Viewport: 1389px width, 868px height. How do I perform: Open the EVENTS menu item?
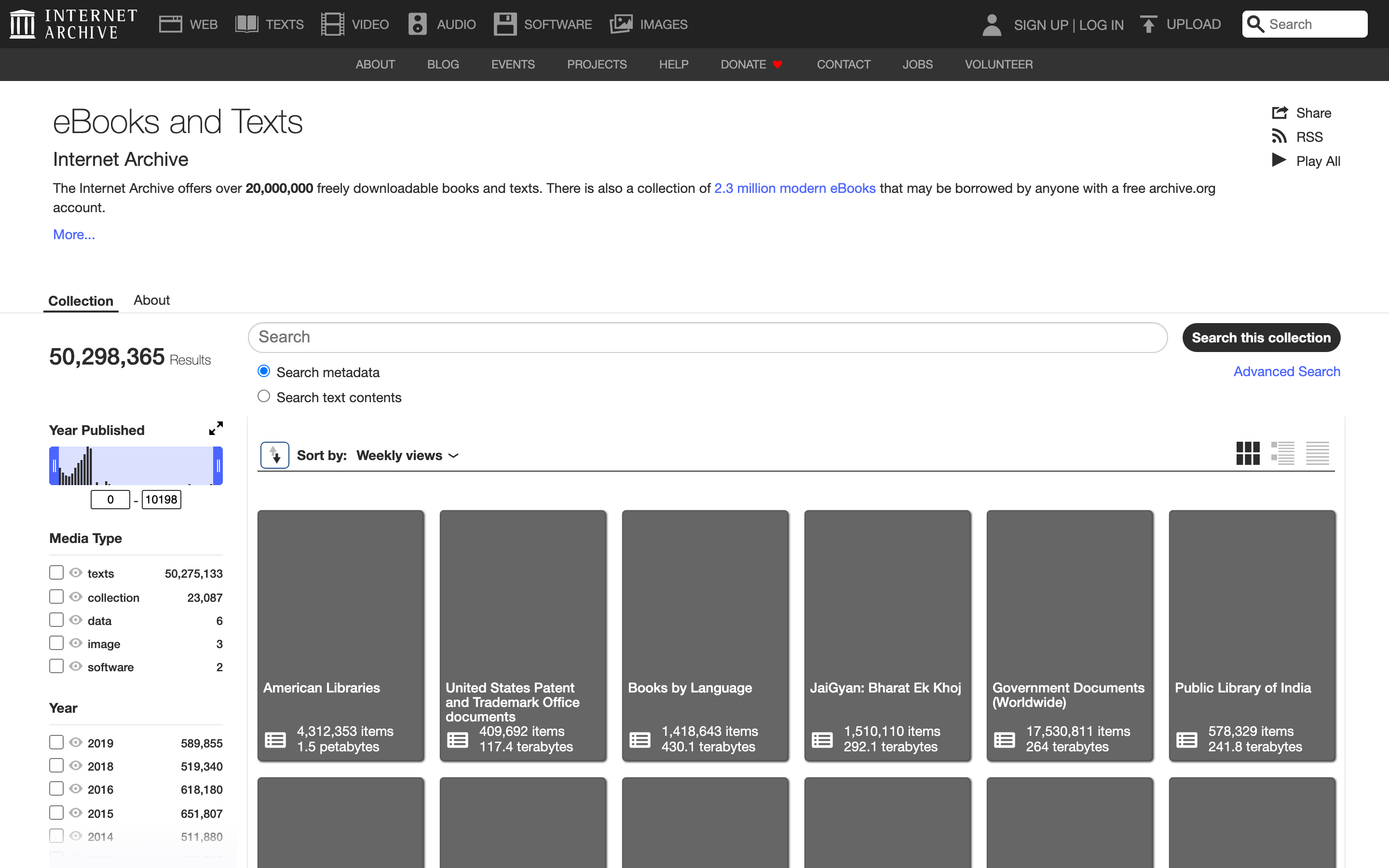click(x=513, y=64)
